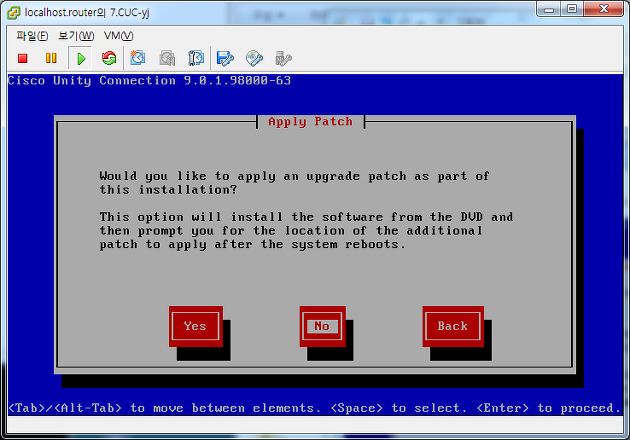
Task: Open the VM(V) menu
Action: pos(119,36)
